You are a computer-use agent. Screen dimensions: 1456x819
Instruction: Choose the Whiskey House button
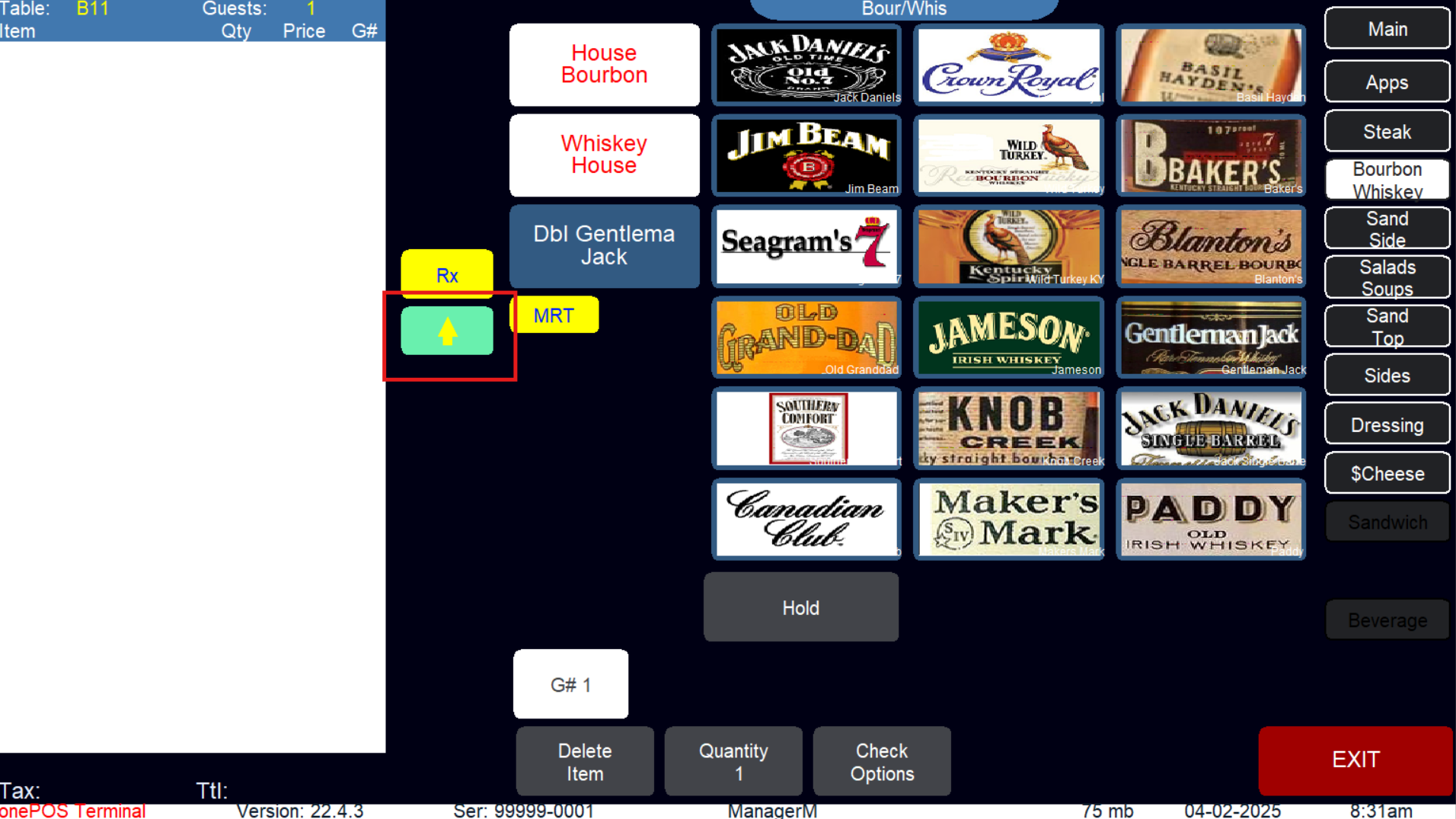point(604,155)
